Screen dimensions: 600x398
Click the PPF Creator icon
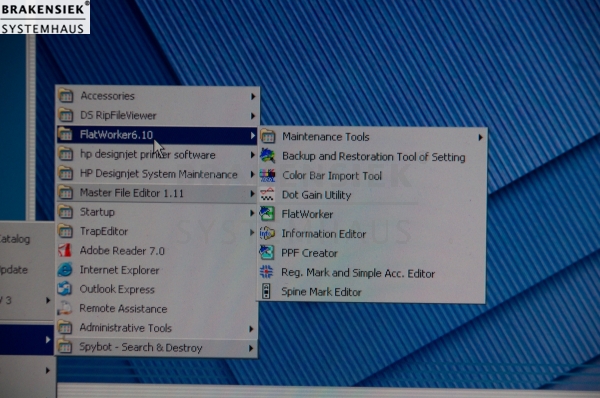click(267, 253)
